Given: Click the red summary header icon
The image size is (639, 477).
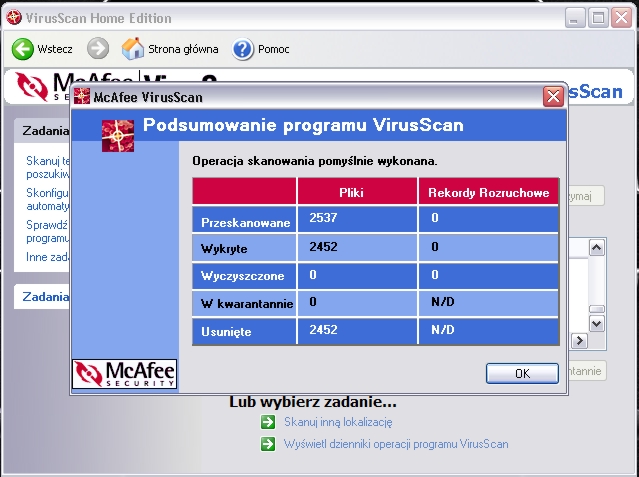Looking at the screenshot, I should point(118,136).
